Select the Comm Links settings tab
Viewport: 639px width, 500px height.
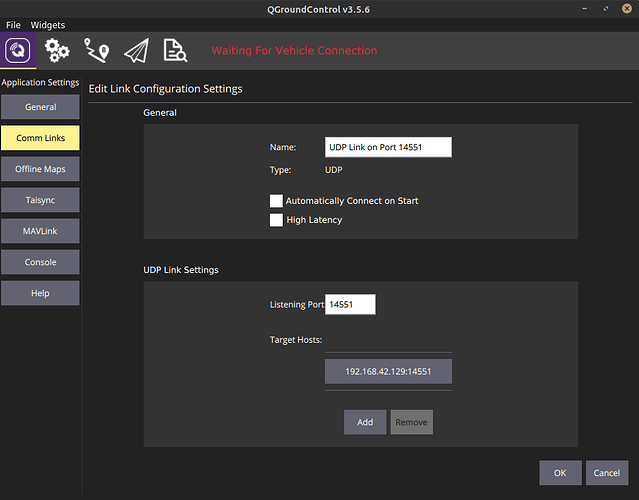[40, 138]
